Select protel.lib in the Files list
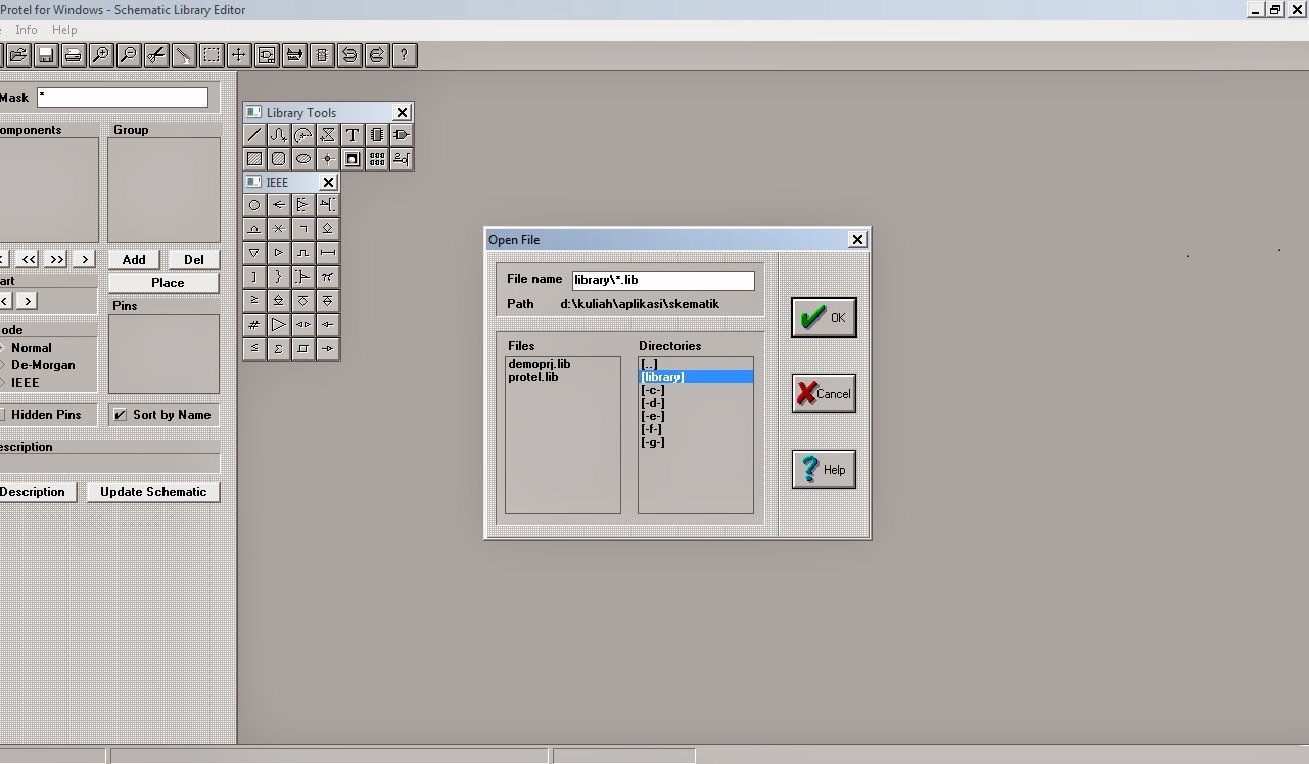 pyautogui.click(x=531, y=377)
